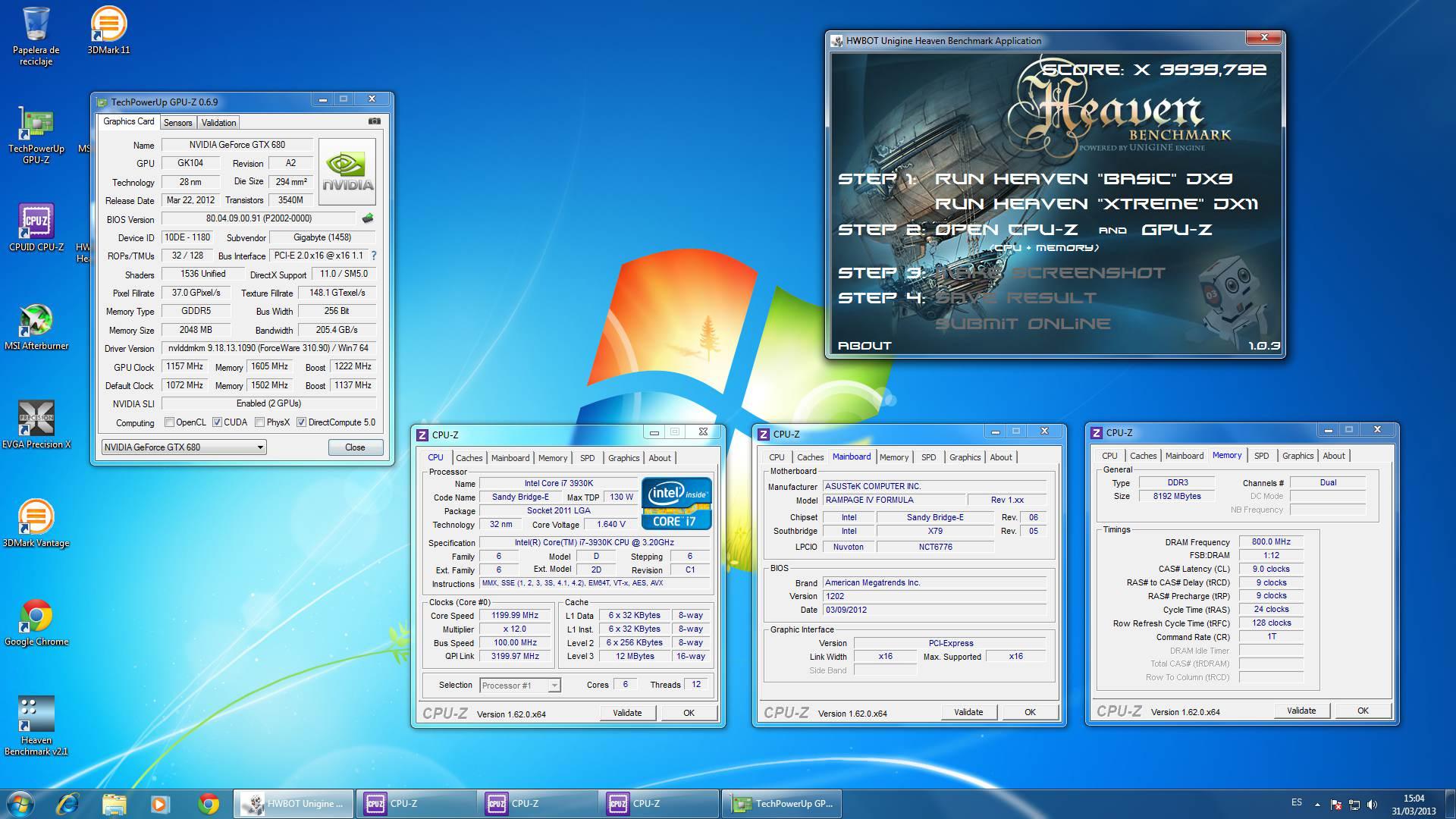Click the BIOS Version 1202 value
This screenshot has width=1456, height=819.
tap(935, 597)
